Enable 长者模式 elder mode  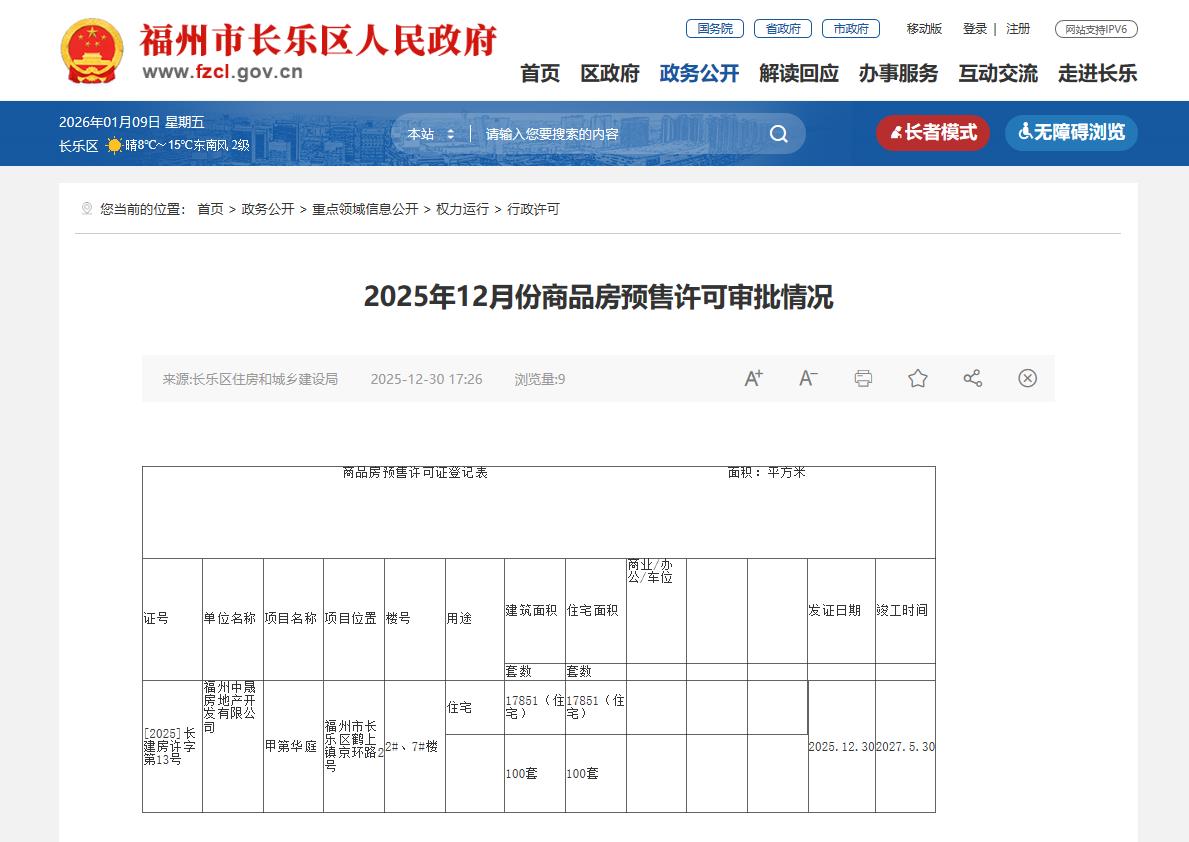[x=932, y=133]
